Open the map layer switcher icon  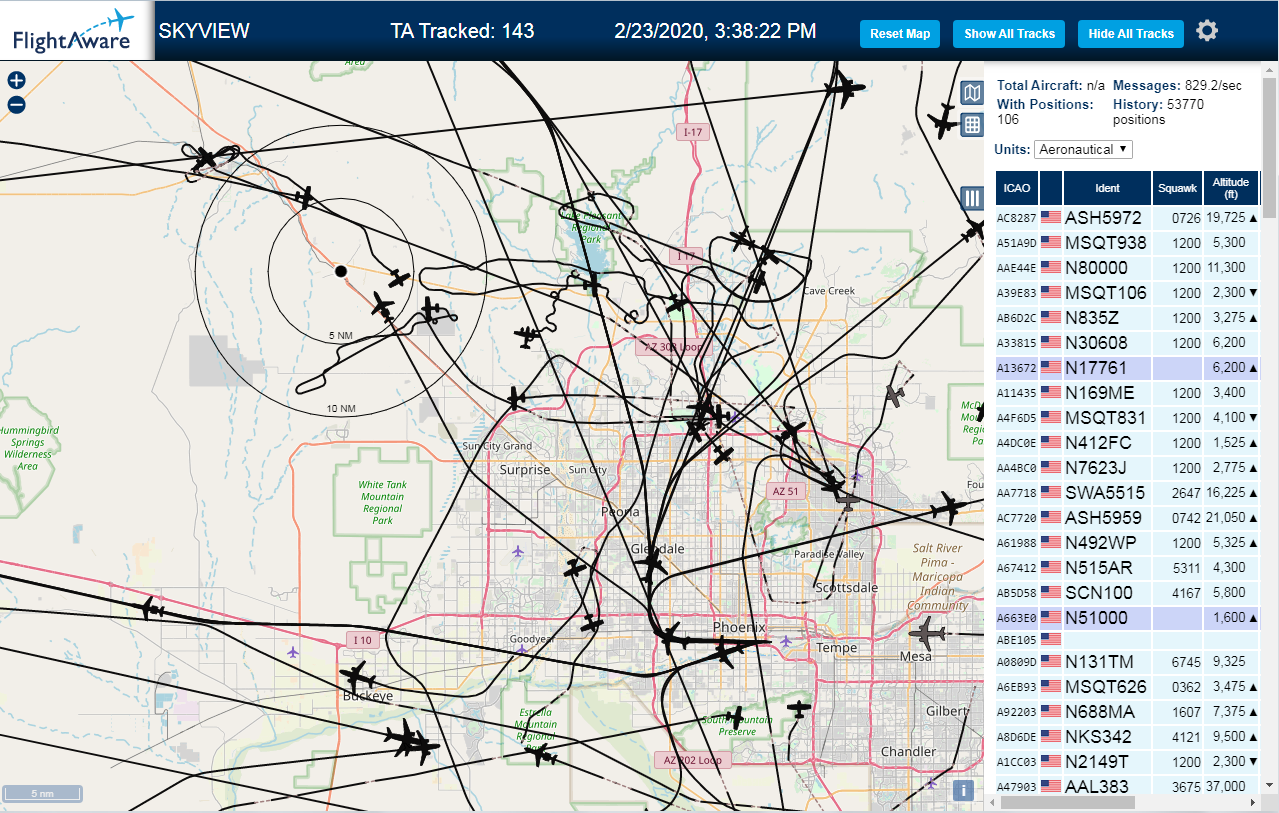971,93
